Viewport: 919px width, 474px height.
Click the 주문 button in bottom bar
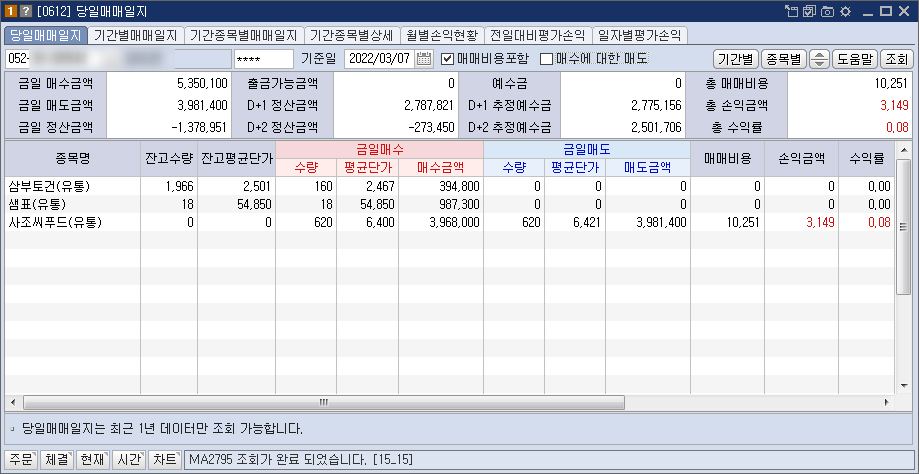point(21,460)
